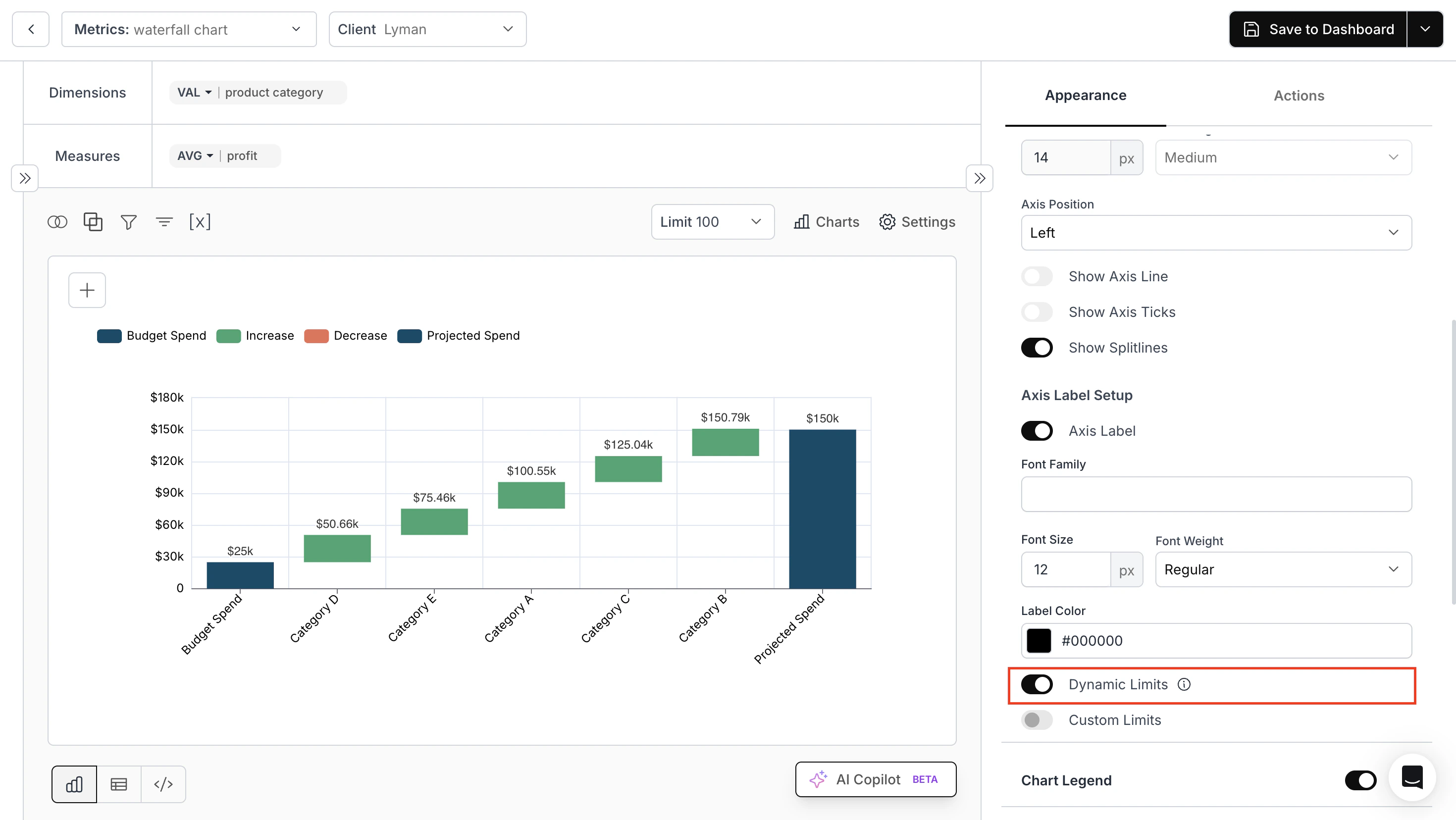Change Axis Position from Left
Viewport: 1456px width, 820px height.
coord(1215,232)
